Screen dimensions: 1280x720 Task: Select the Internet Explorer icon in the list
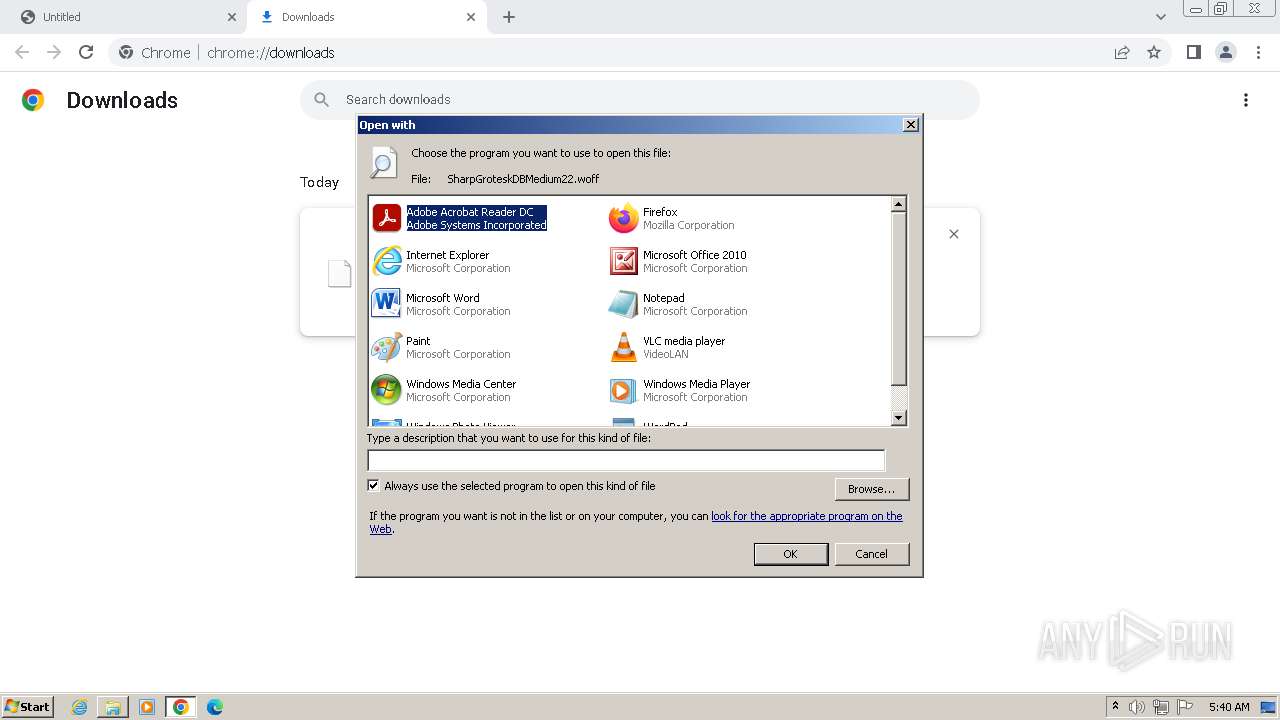[386, 261]
